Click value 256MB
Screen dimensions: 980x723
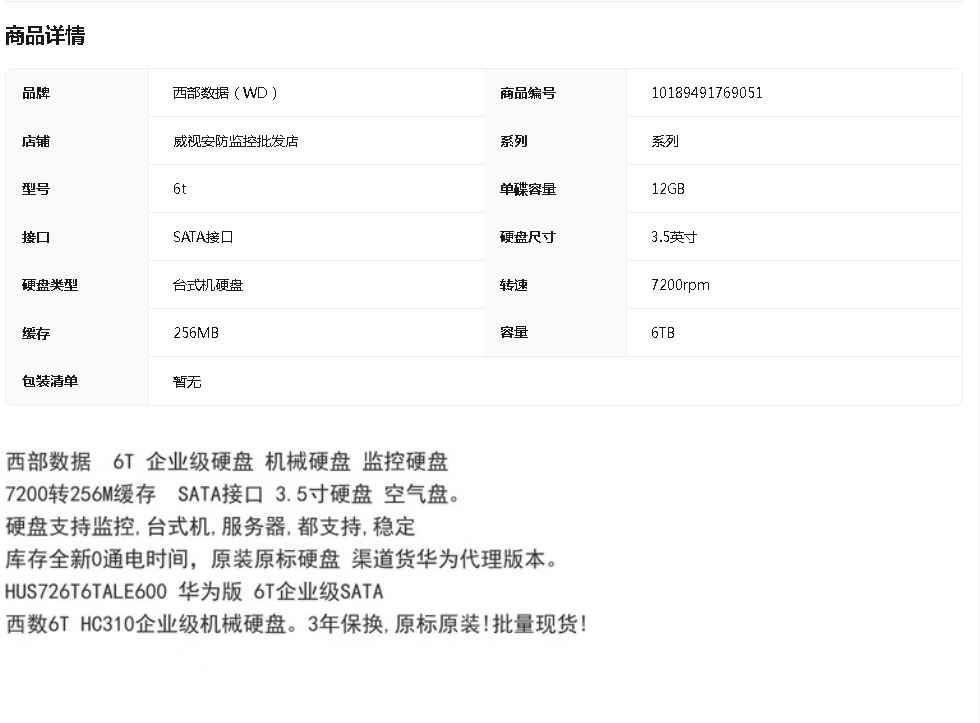pos(196,333)
